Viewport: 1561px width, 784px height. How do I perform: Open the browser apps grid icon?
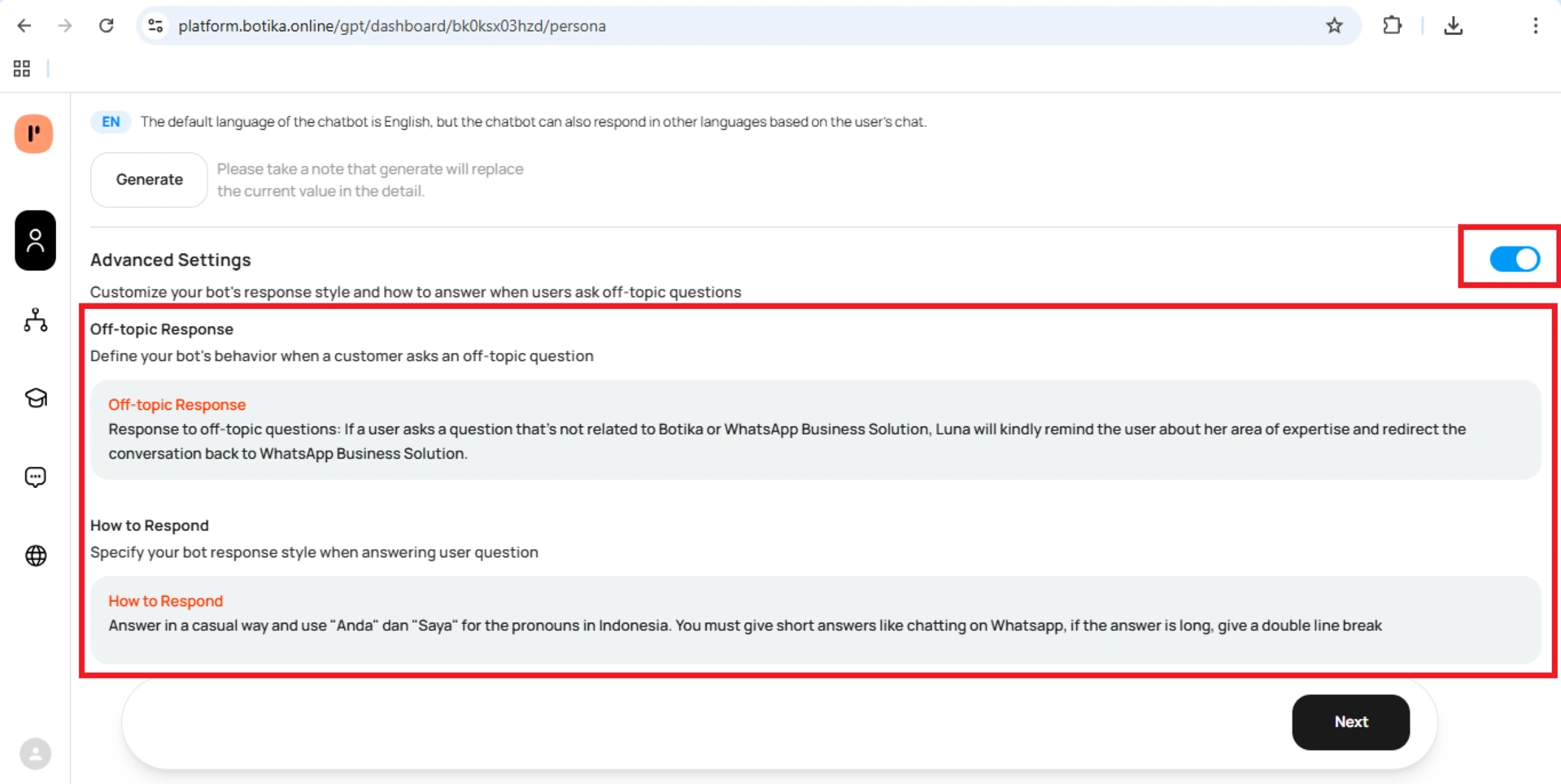tap(22, 69)
